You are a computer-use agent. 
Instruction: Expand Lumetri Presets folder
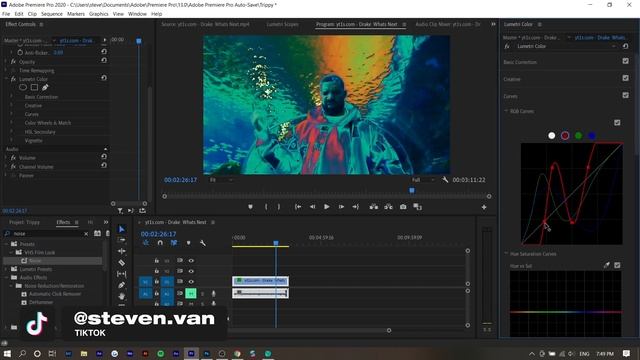[x=6, y=269]
